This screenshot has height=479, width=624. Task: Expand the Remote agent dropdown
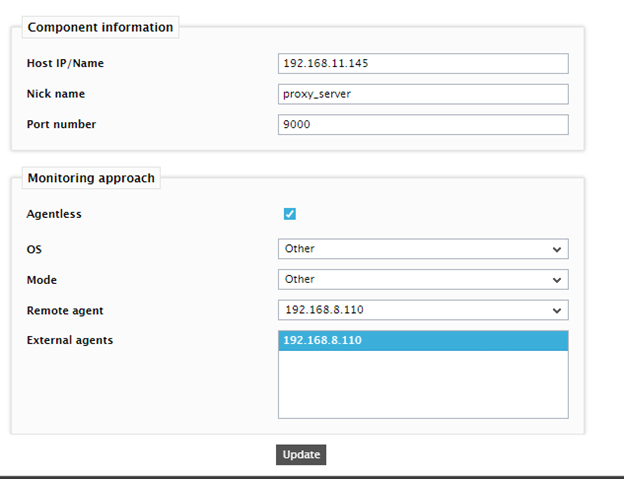pos(423,310)
